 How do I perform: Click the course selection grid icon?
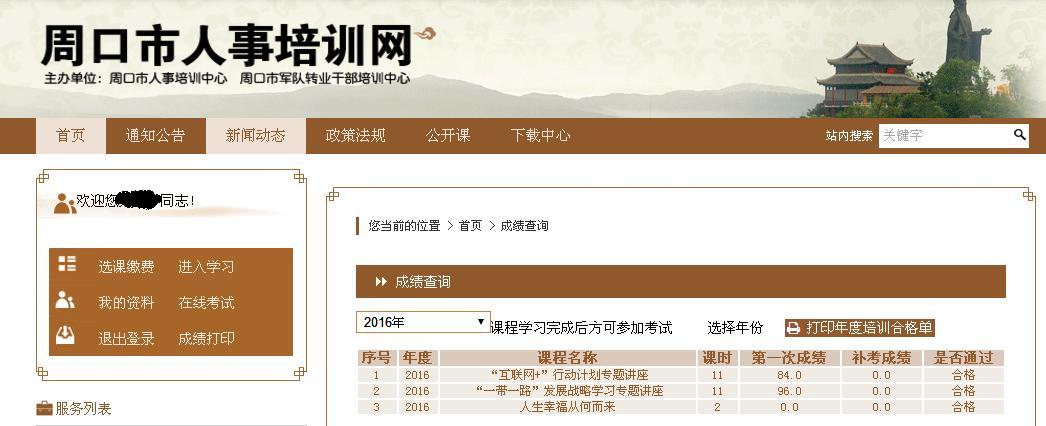[x=67, y=265]
